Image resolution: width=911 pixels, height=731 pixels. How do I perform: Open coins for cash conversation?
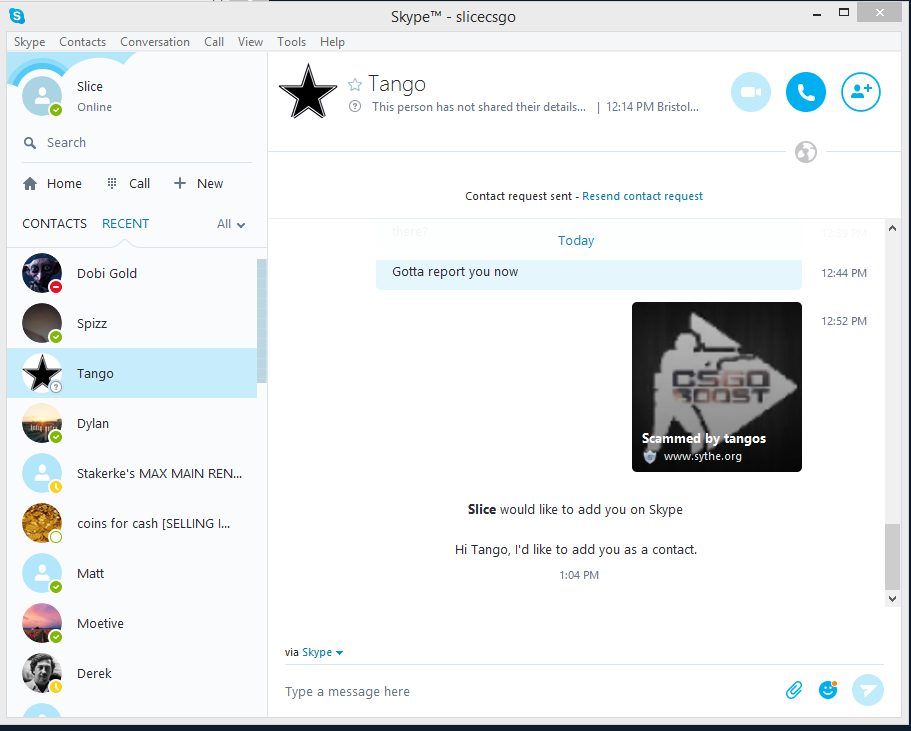132,523
